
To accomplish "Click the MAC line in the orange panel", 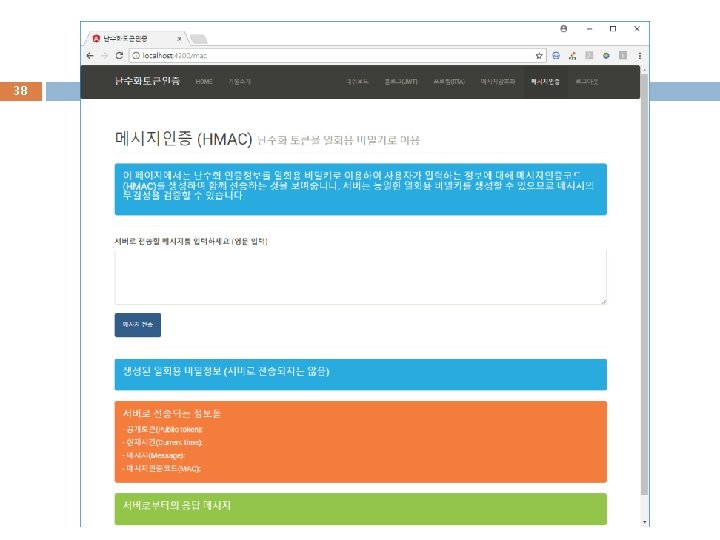I will (x=162, y=468).
